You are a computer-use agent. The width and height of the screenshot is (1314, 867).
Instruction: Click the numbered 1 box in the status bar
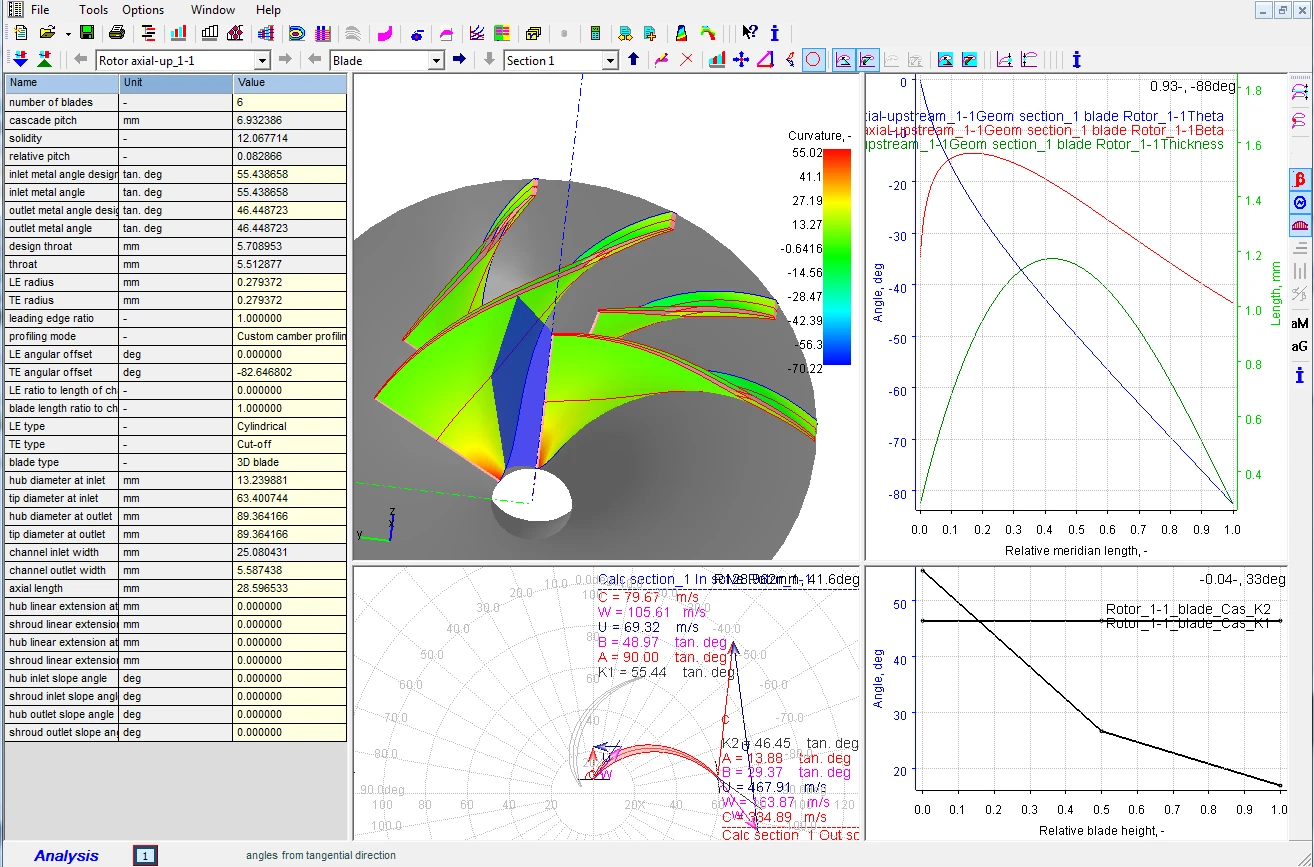(x=145, y=856)
